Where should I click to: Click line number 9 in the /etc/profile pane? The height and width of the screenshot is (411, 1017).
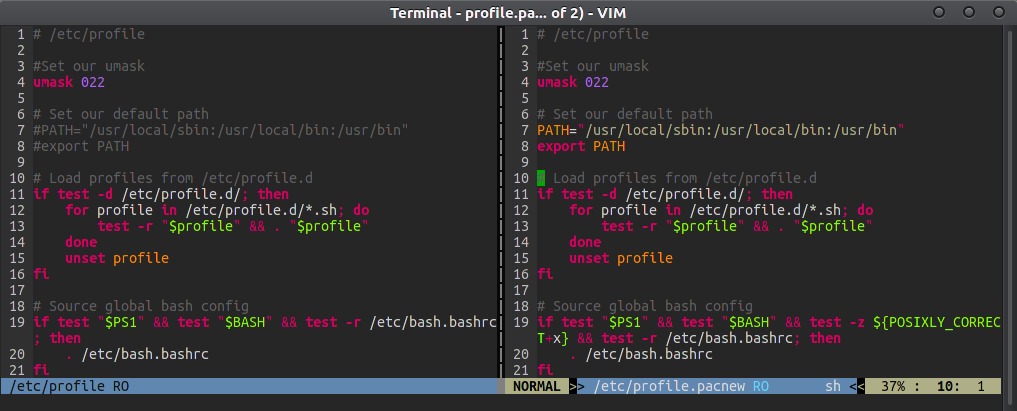pos(21,163)
